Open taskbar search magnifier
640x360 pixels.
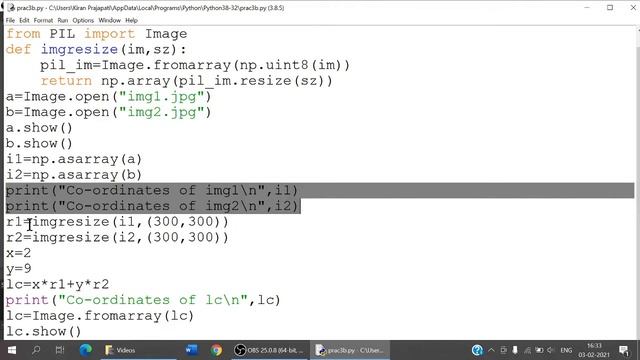pos(36,350)
